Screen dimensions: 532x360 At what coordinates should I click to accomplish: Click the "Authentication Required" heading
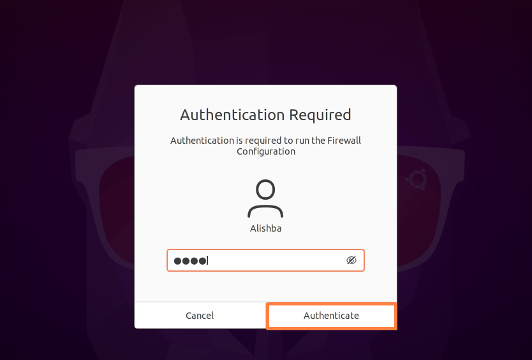pyautogui.click(x=265, y=115)
